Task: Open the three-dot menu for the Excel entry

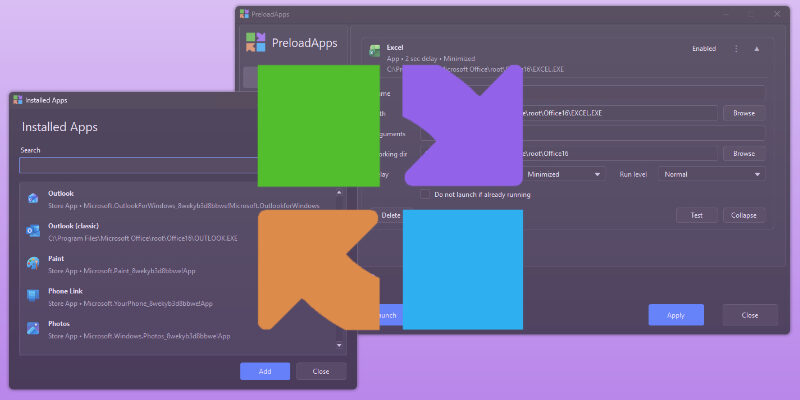Action: (736, 48)
